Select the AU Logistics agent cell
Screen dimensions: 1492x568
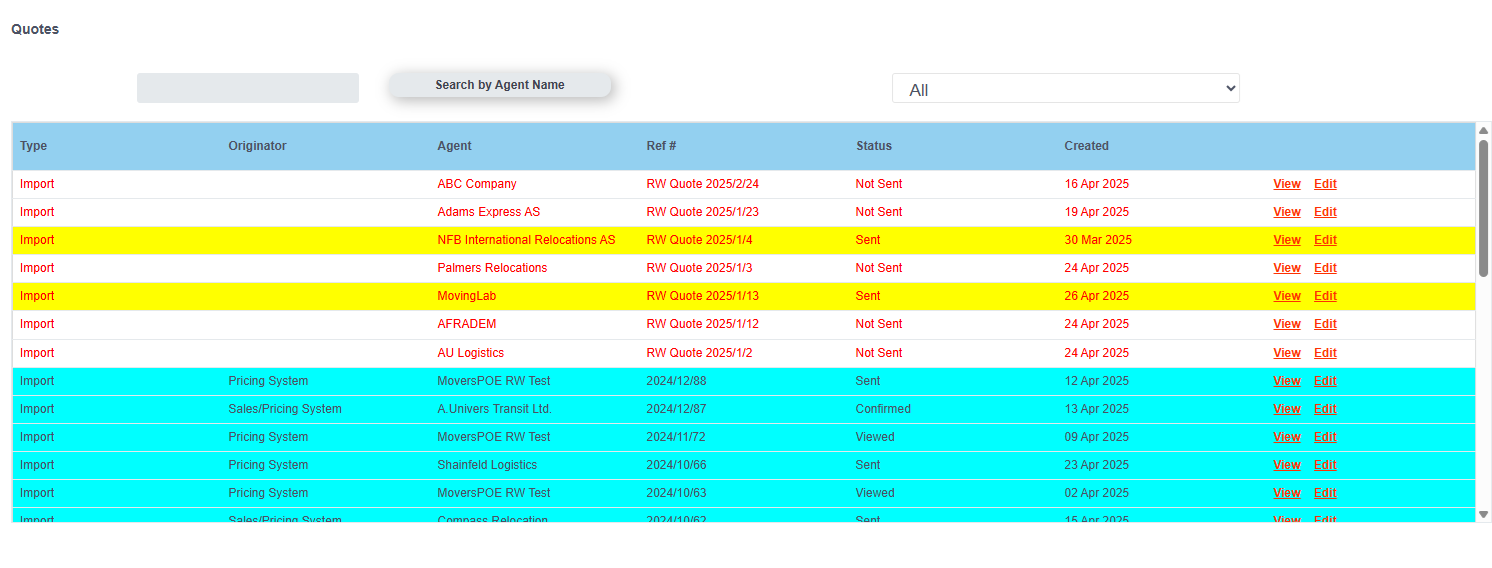[471, 353]
